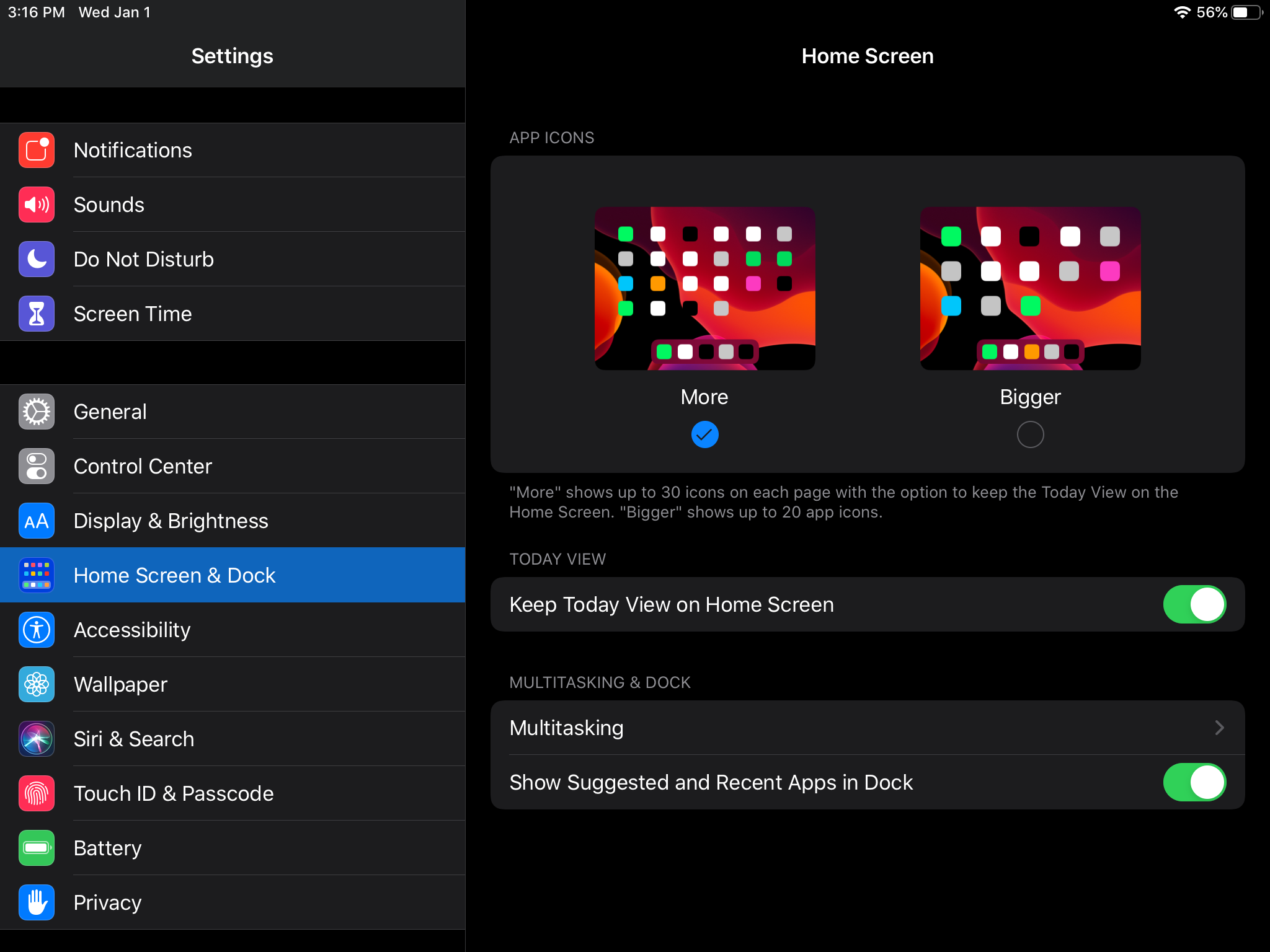This screenshot has height=952, width=1270.
Task: Tap the red Notifications icon
Action: pos(37,151)
